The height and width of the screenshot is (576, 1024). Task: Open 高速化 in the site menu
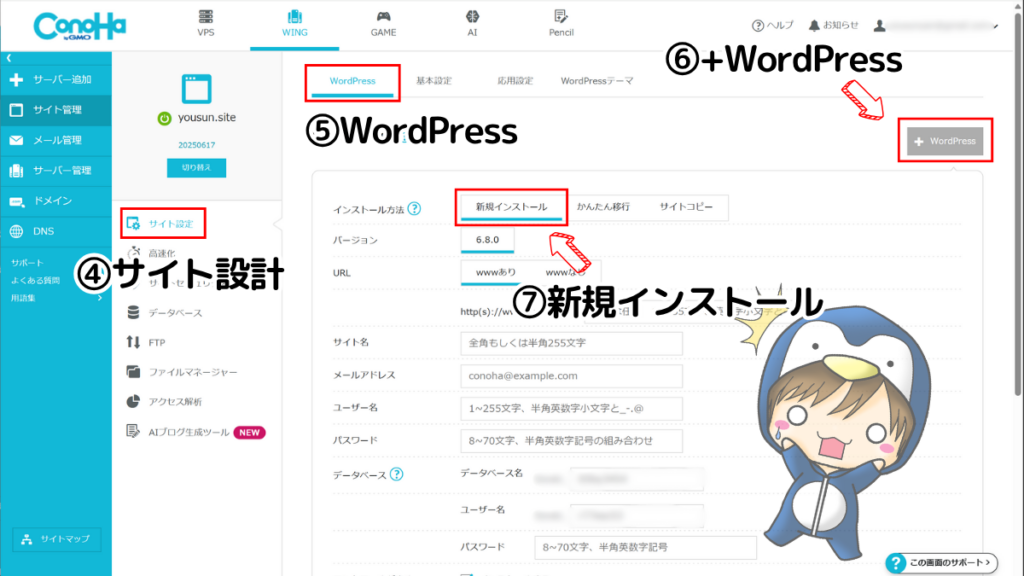[x=161, y=253]
